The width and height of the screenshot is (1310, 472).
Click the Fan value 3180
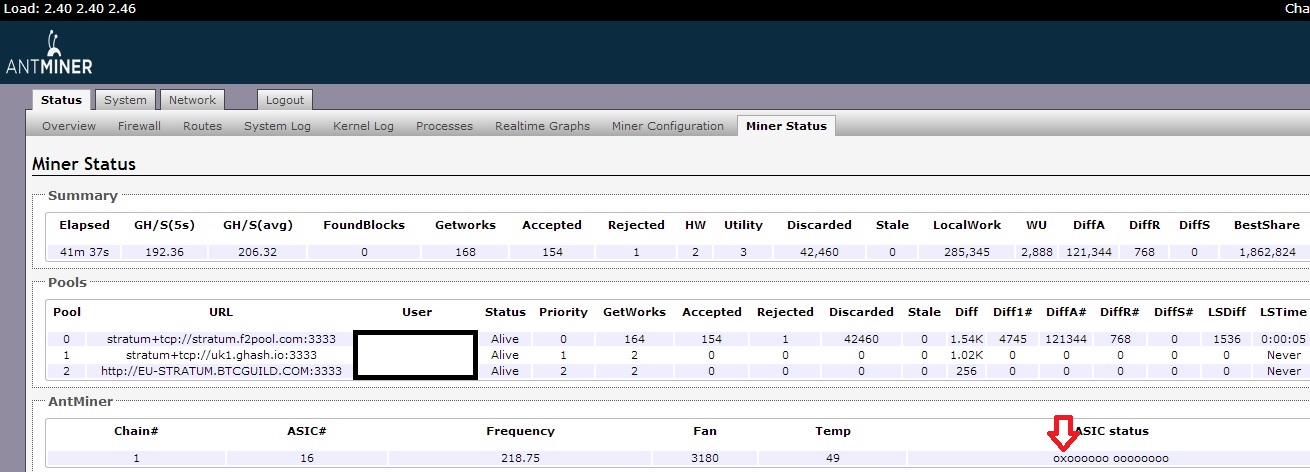pyautogui.click(x=705, y=458)
